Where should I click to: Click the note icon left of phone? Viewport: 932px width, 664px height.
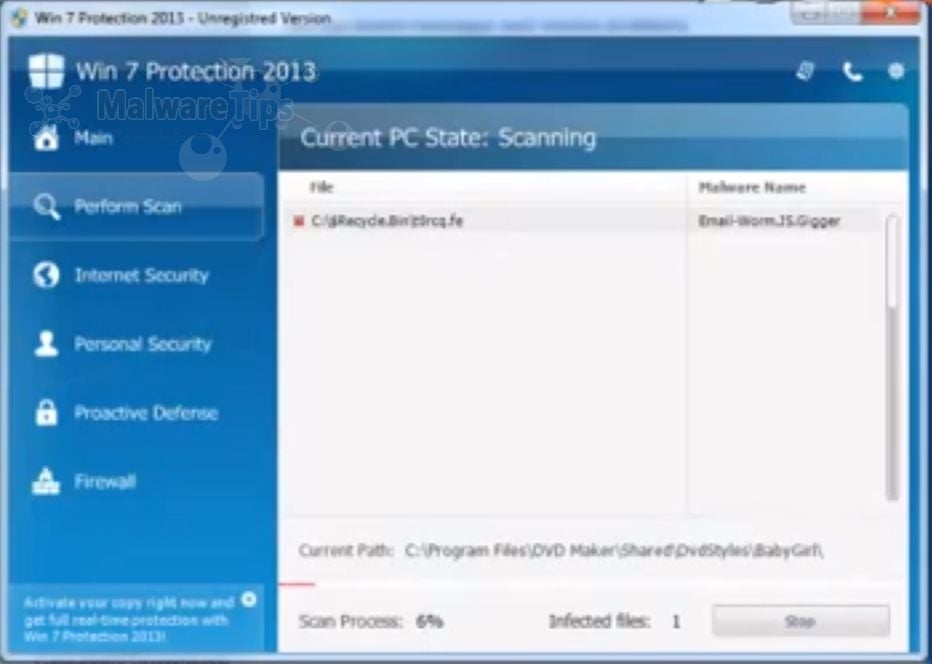pos(805,71)
